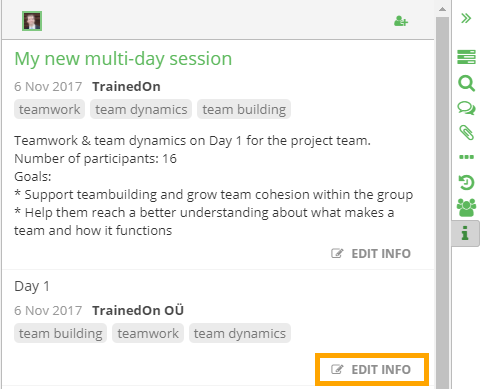Select team building tag under Day 1
This screenshot has width=481, height=389.
[60, 333]
